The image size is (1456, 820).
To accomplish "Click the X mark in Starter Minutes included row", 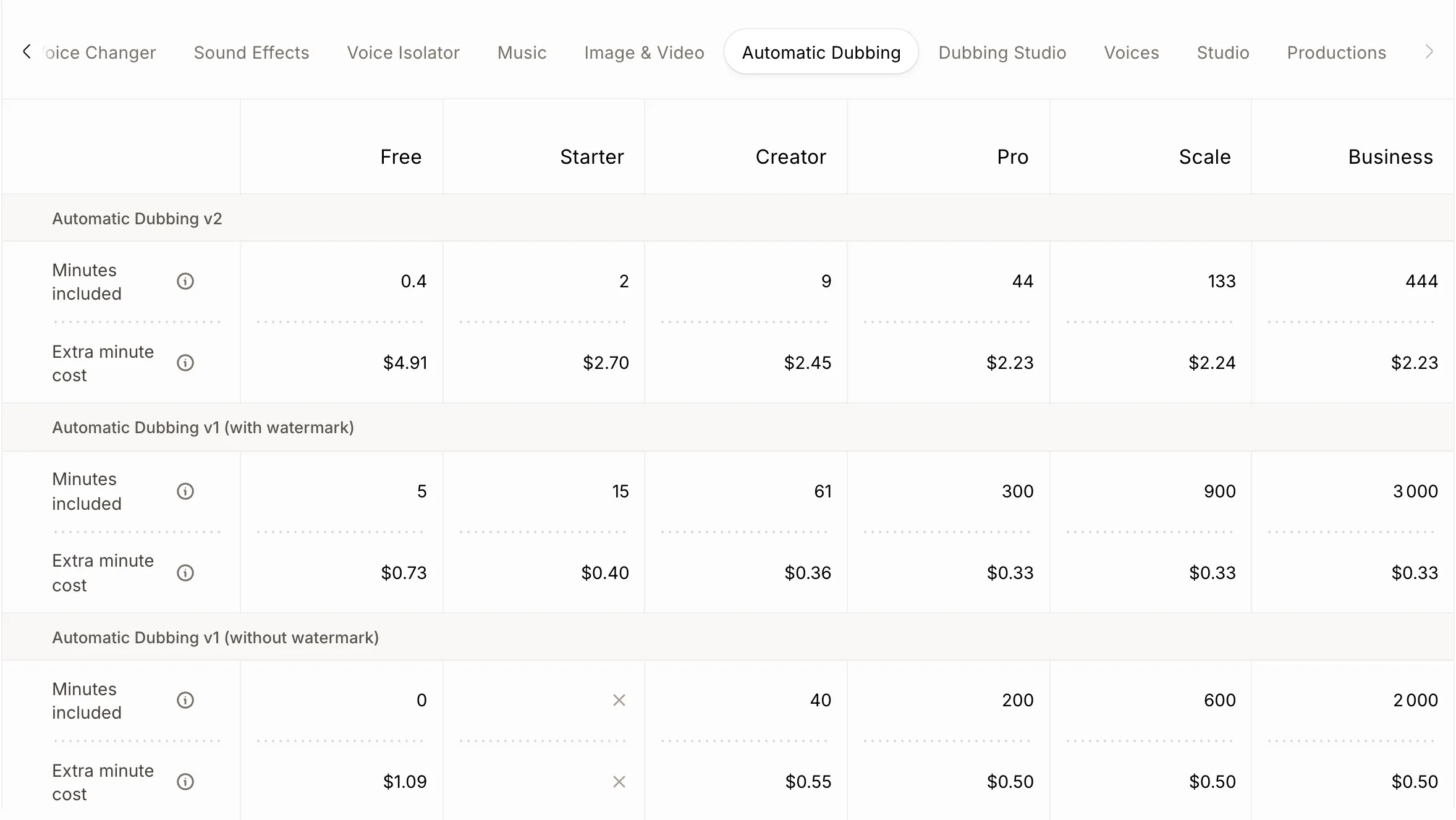I will point(619,700).
